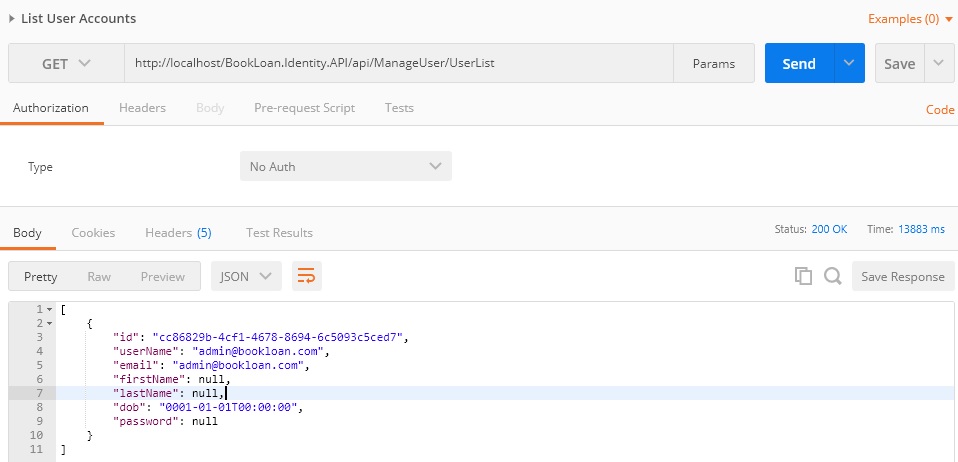Fold the JSON array at line 1
Viewport: 958px width, 462px height.
[x=49, y=309]
